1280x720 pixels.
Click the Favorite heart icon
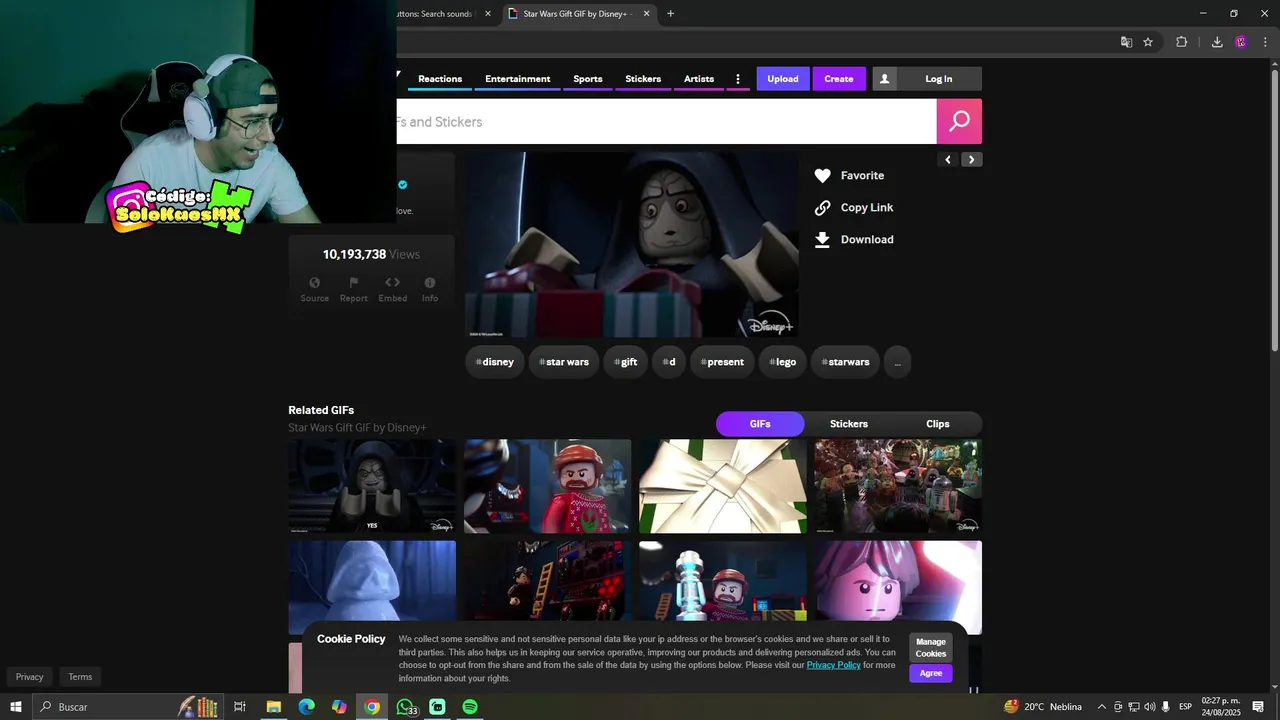point(822,176)
